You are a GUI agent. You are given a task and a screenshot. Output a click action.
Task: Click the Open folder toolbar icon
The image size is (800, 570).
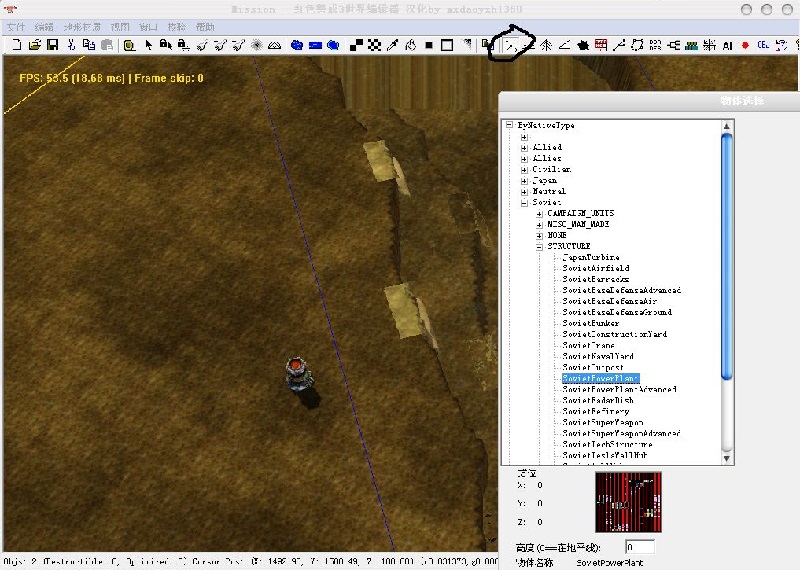pyautogui.click(x=35, y=45)
